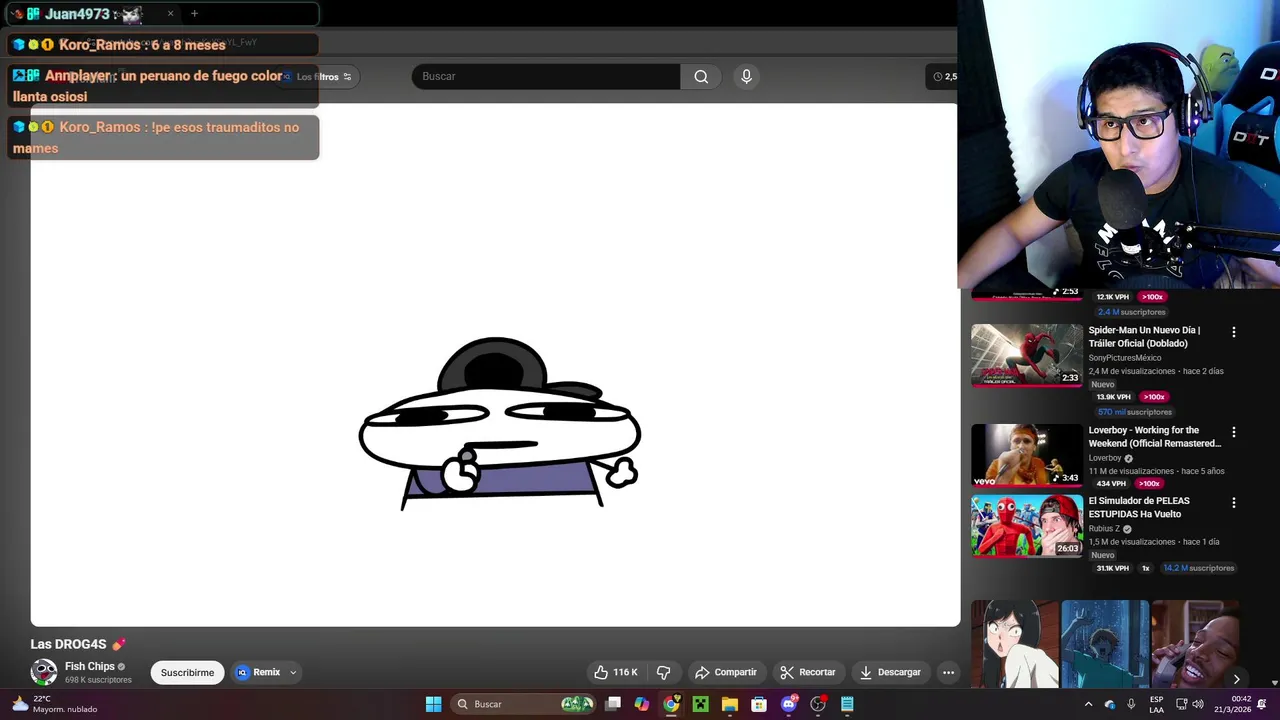
Task: Click the 434 VPH stat badge
Action: [1111, 483]
